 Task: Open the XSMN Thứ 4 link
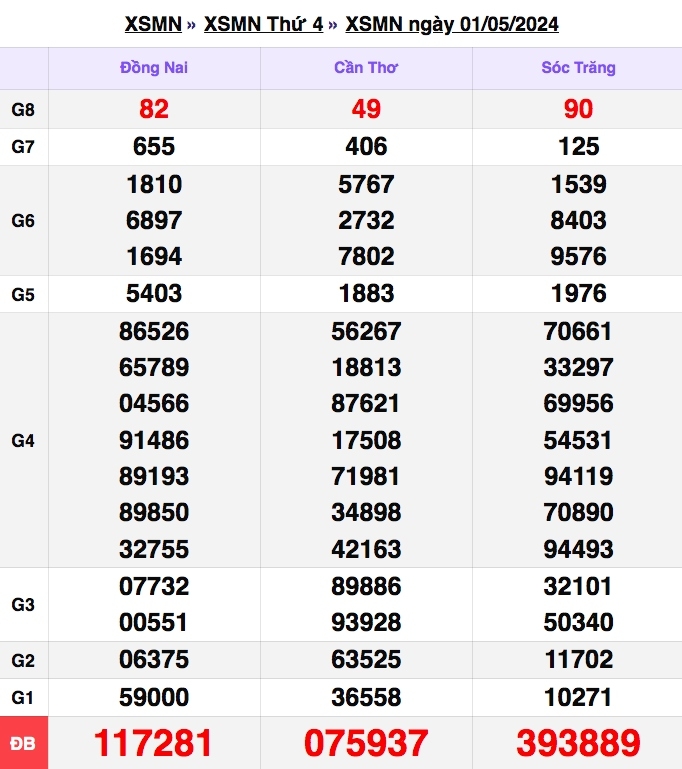coord(263,24)
